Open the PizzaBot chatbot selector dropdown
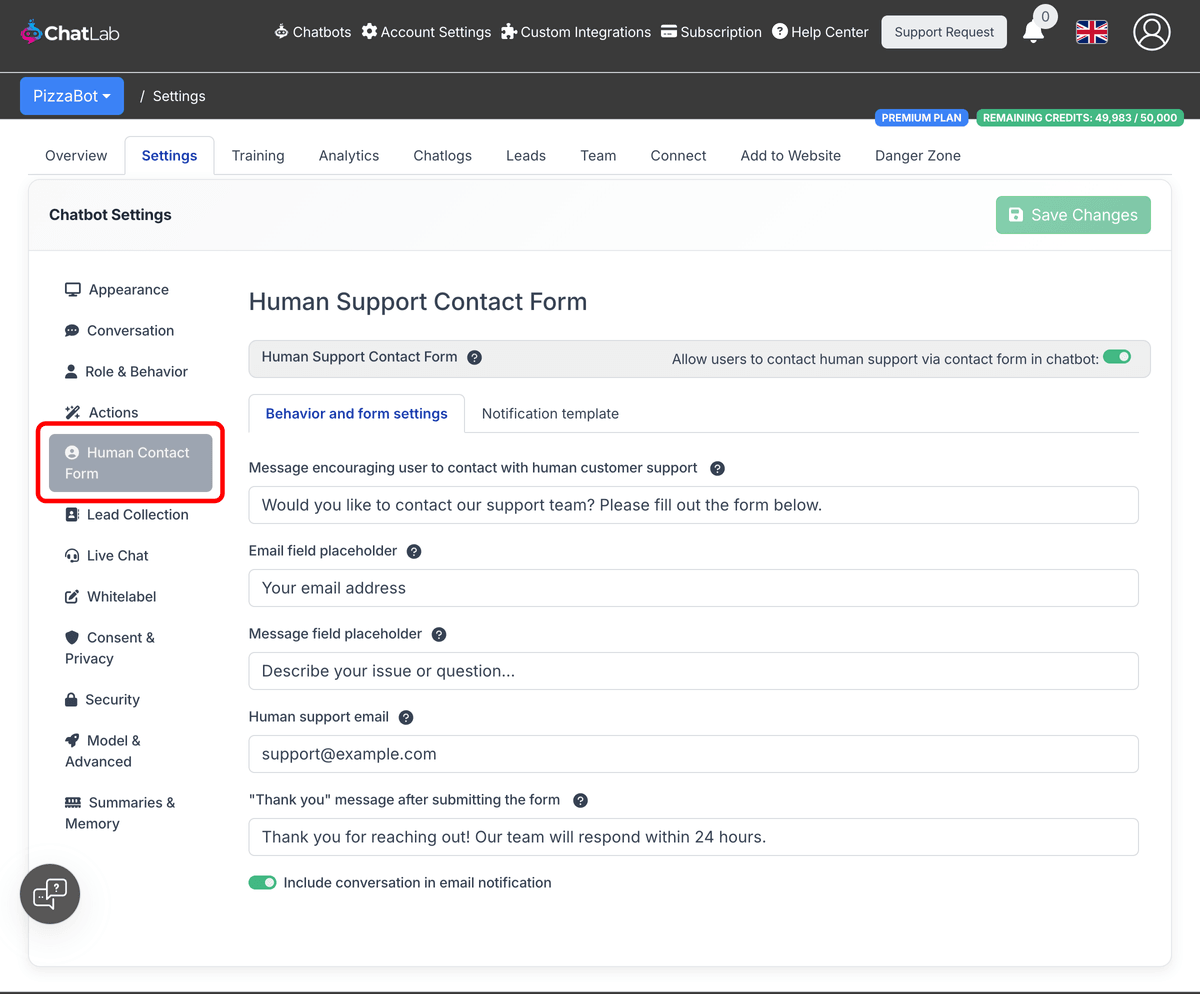The image size is (1200, 994). point(71,95)
